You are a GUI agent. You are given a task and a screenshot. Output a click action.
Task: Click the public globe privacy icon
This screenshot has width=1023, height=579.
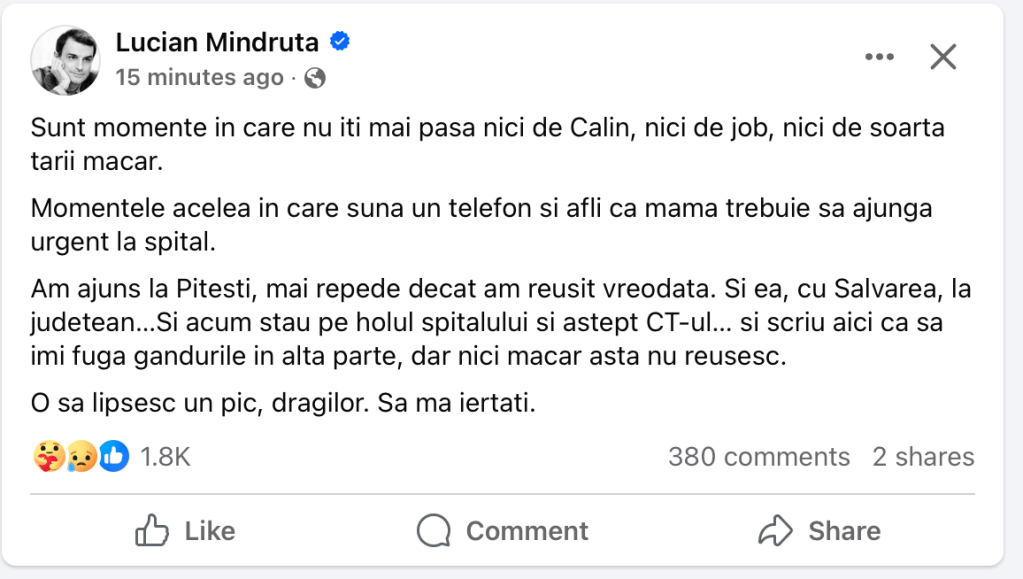(313, 77)
